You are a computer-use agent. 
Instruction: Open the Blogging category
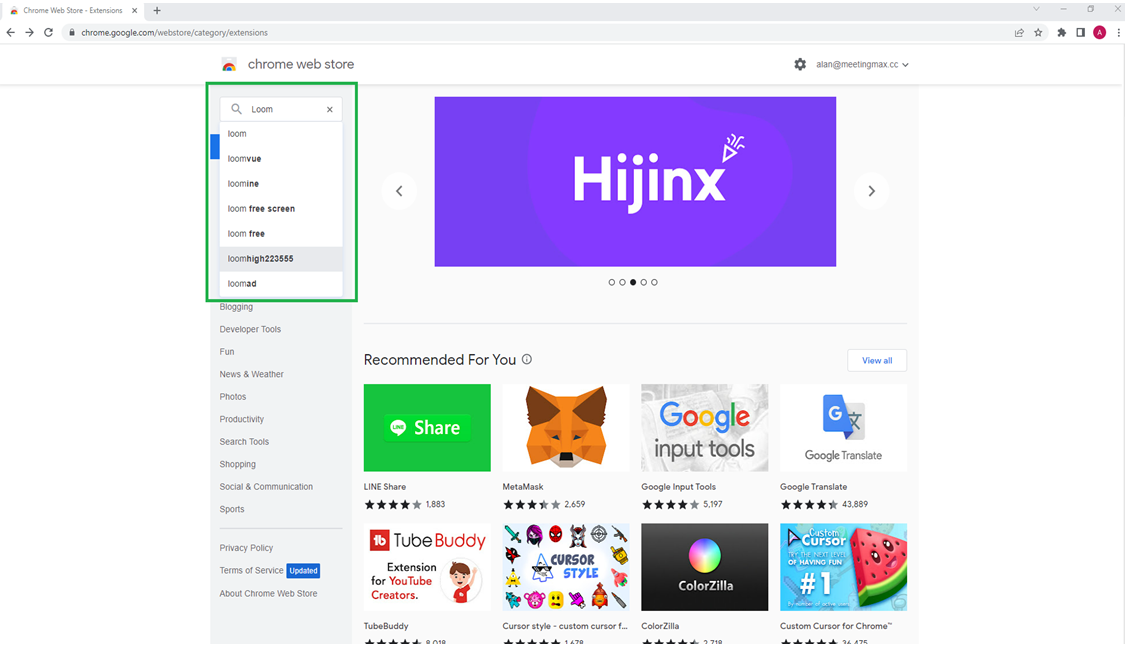tap(236, 307)
